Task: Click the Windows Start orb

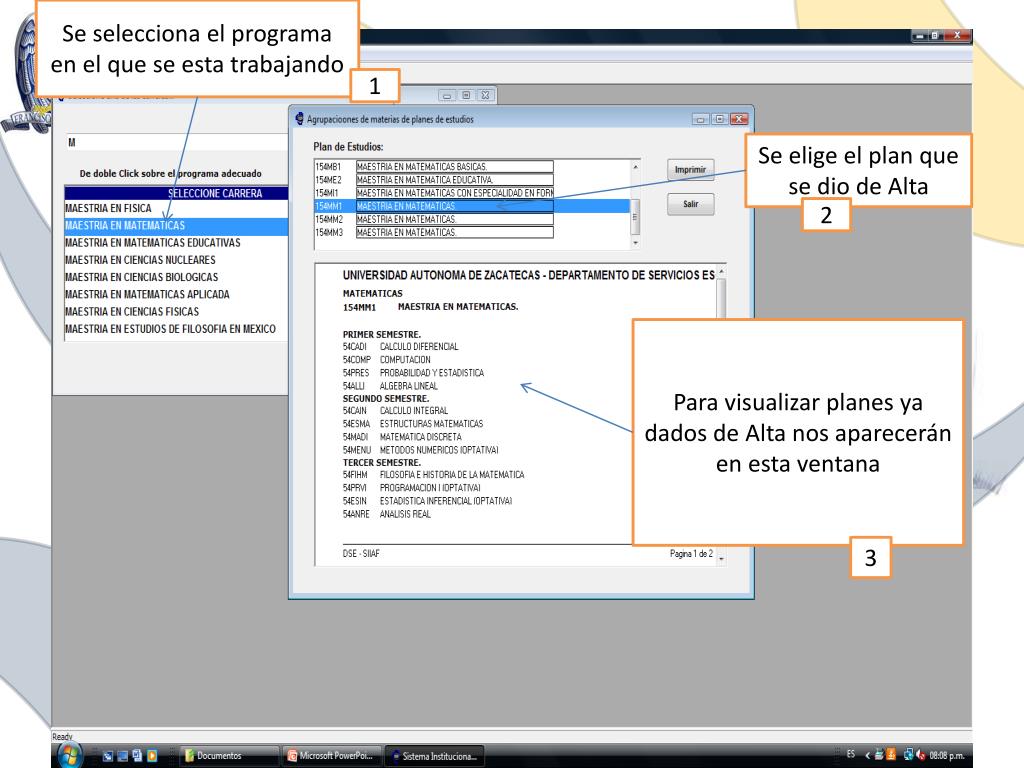Action: coord(72,754)
